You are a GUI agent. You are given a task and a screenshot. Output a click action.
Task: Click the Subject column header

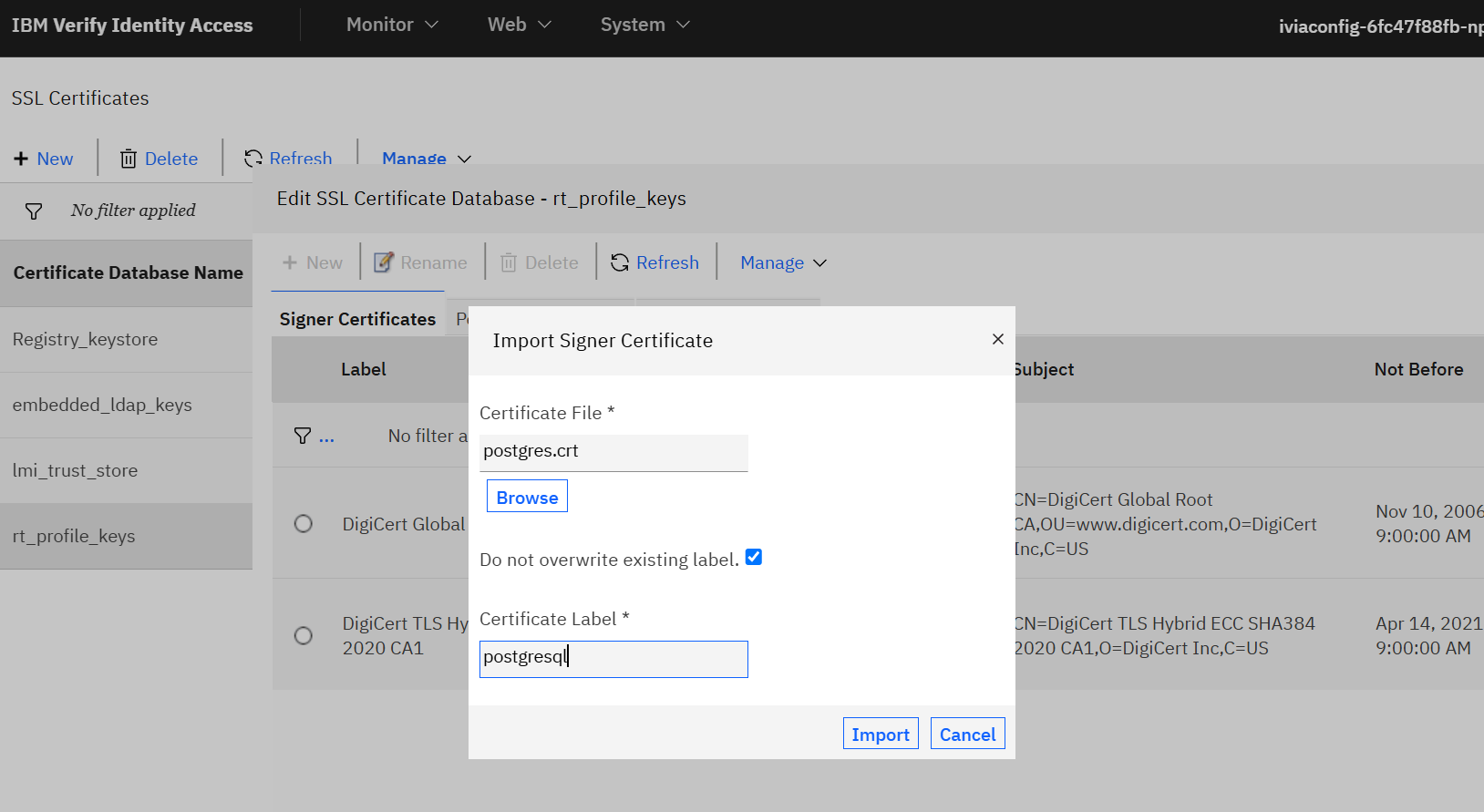pos(1045,369)
